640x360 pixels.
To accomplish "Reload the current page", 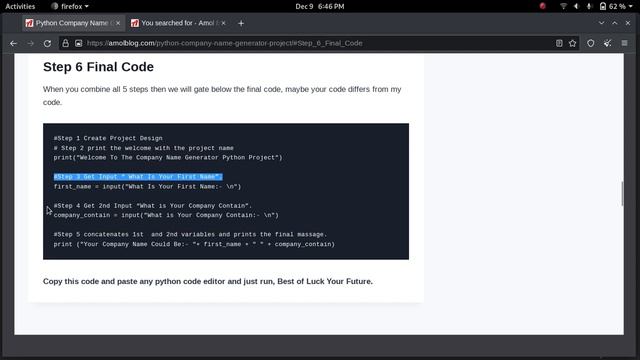I will click(47, 43).
